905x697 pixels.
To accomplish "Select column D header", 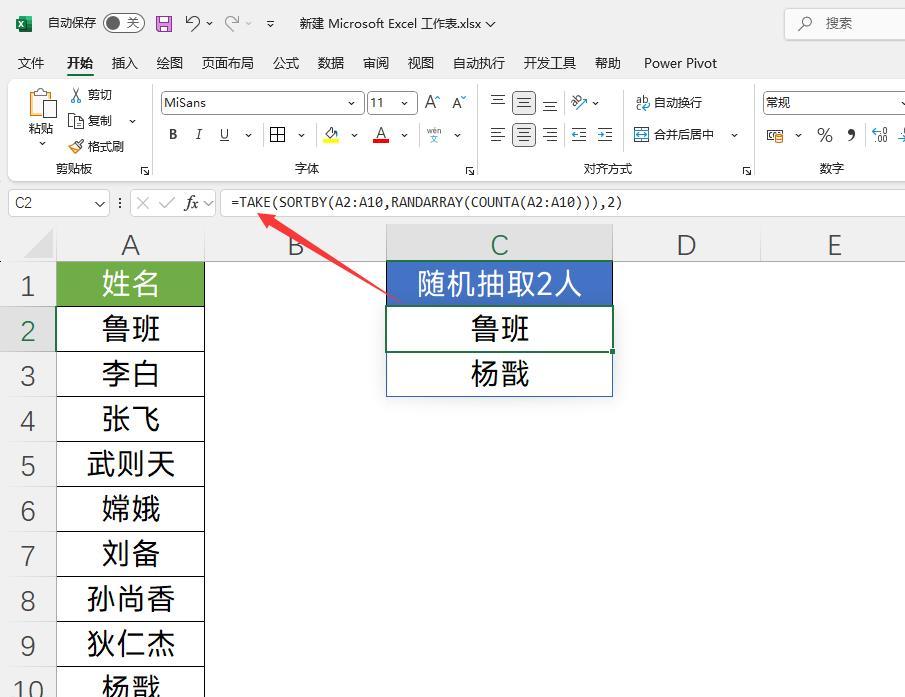I will 686,244.
